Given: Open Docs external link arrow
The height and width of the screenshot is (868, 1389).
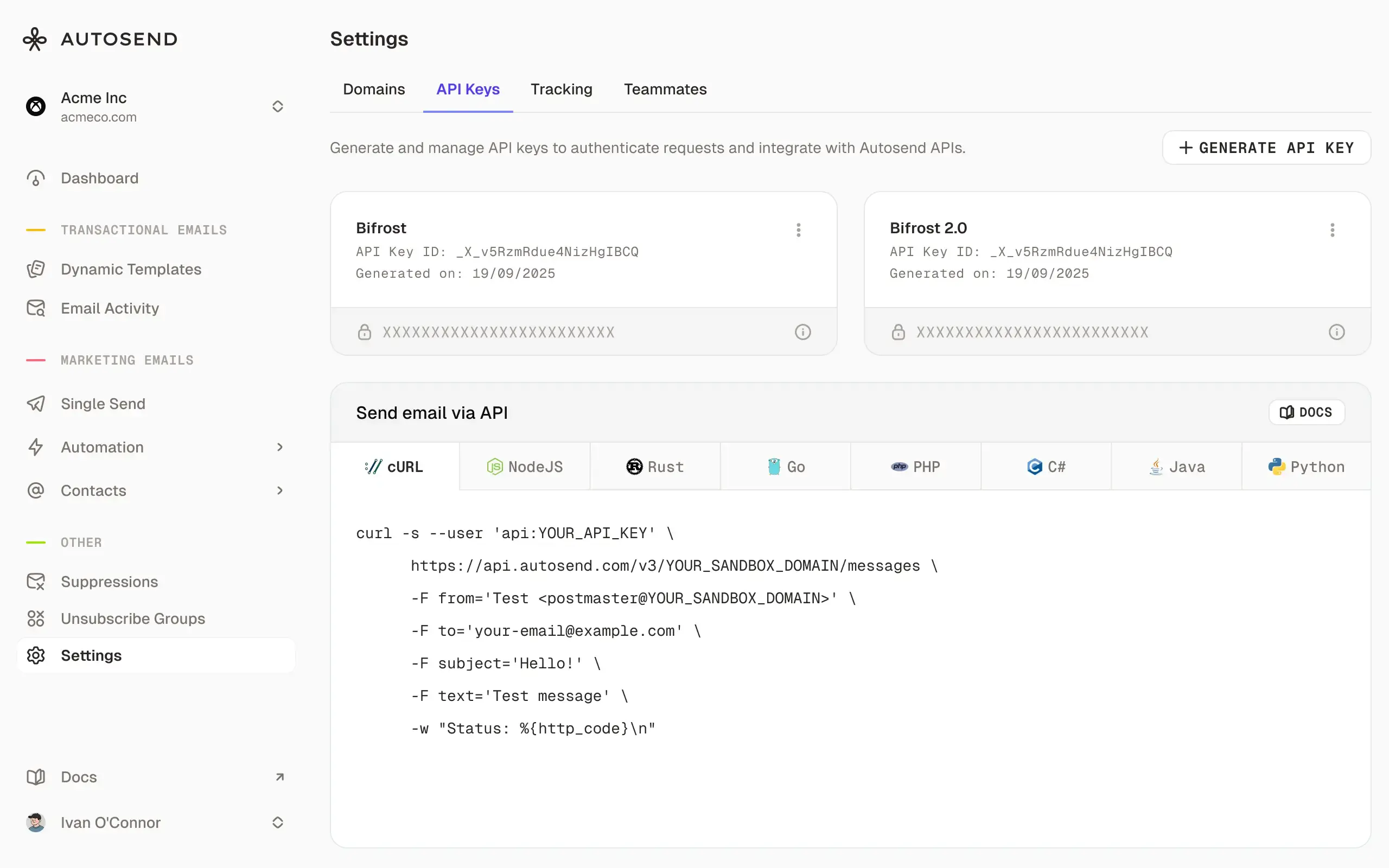Looking at the screenshot, I should pyautogui.click(x=279, y=777).
